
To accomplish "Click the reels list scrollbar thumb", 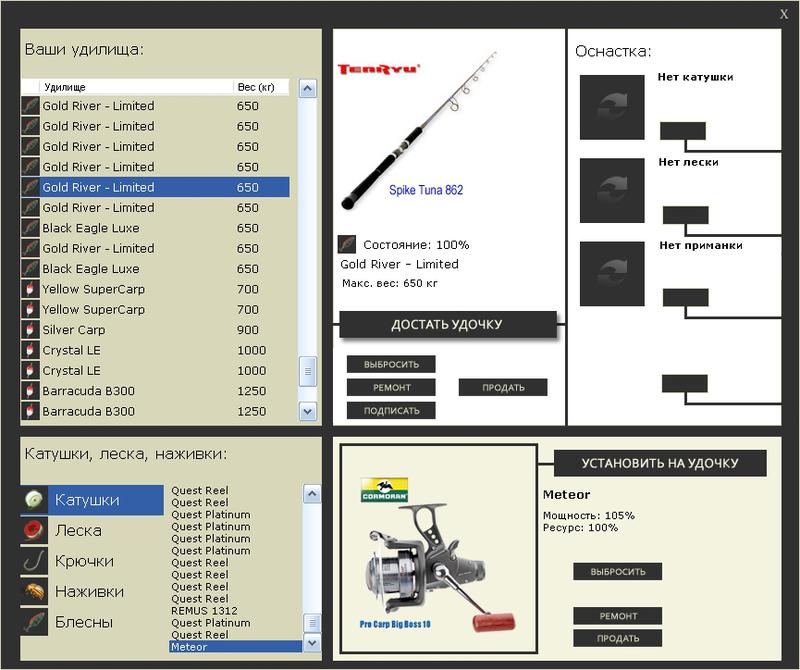I will (312, 623).
